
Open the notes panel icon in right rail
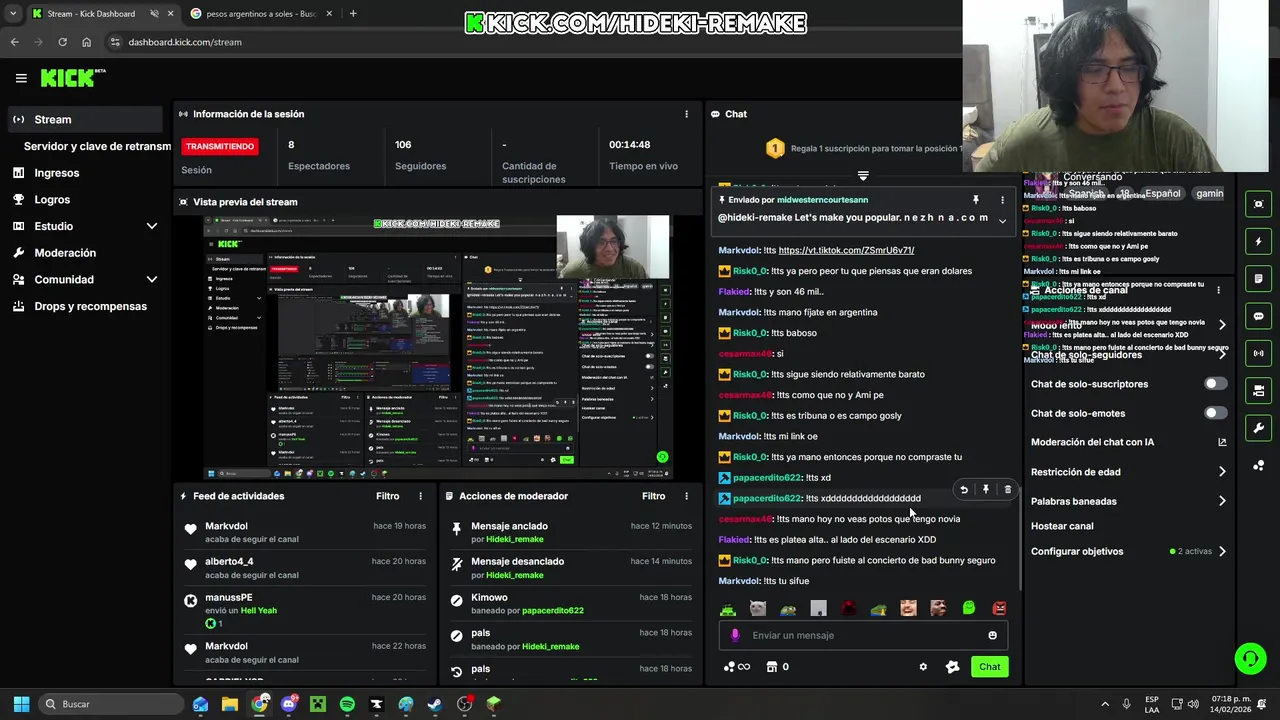[x=1258, y=278]
